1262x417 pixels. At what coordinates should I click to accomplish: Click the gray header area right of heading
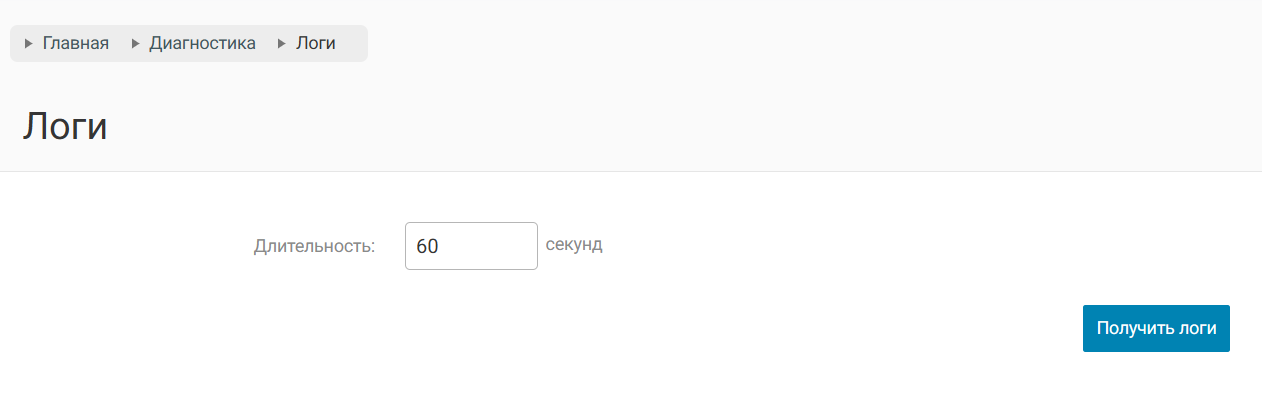[700, 127]
